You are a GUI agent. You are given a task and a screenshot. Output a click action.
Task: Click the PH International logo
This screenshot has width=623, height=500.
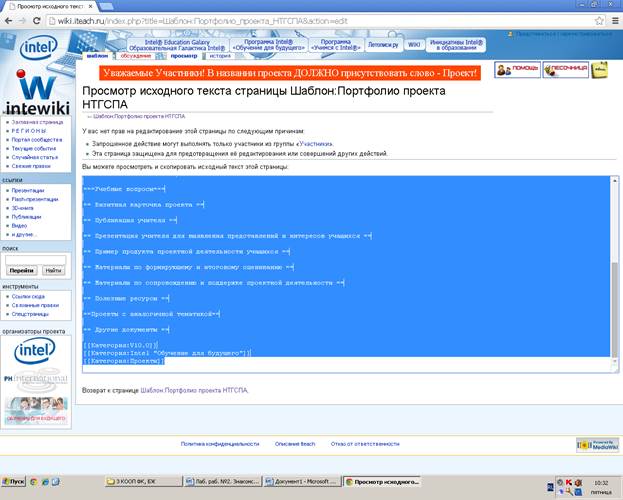click(36, 378)
